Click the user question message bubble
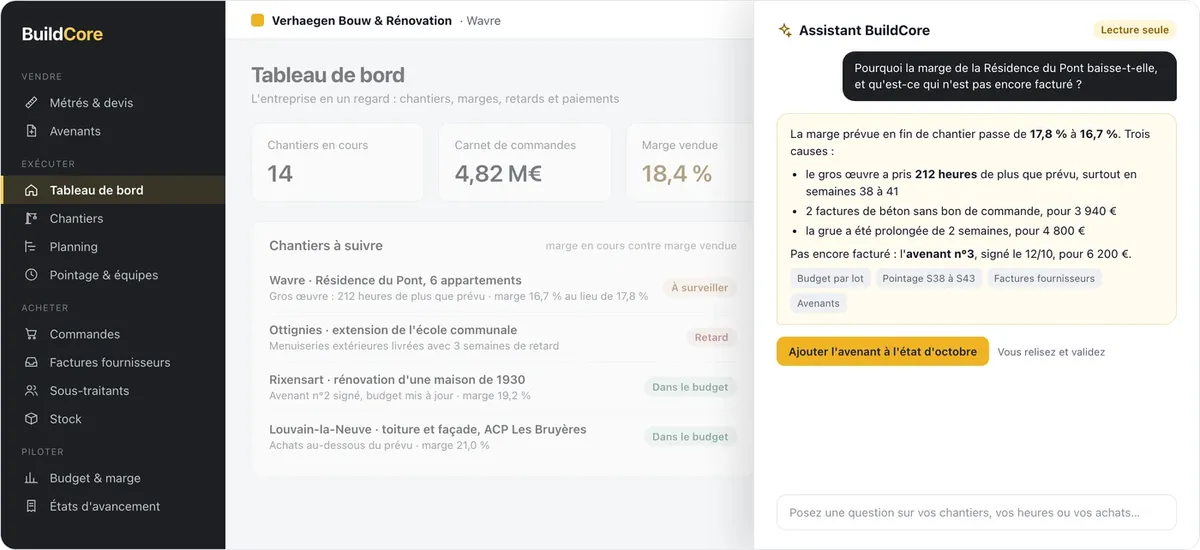Viewport: 1200px width, 550px height. tap(1009, 77)
